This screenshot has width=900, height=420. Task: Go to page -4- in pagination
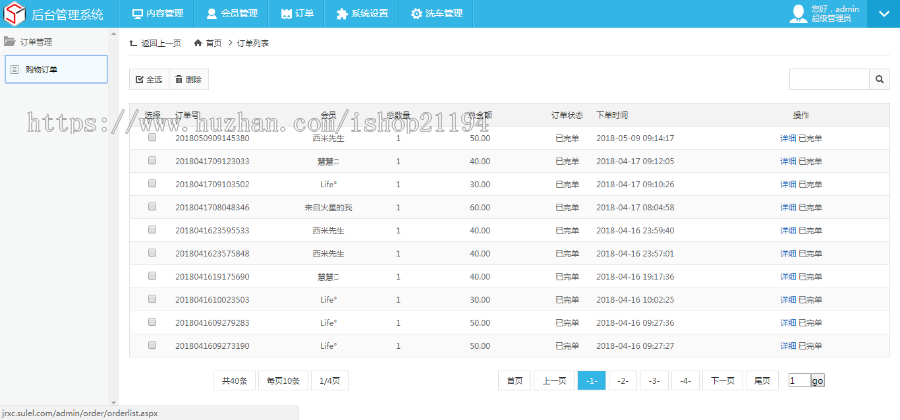tap(685, 380)
